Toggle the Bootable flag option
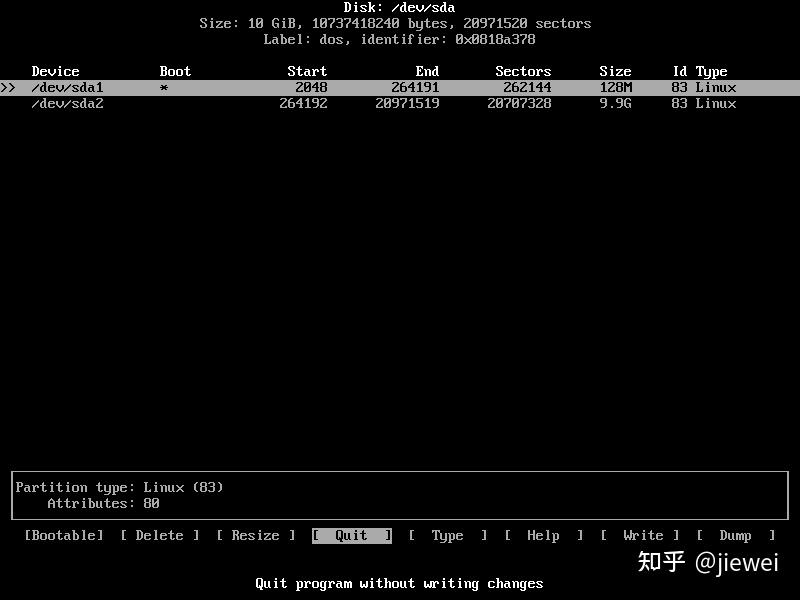 tap(62, 535)
